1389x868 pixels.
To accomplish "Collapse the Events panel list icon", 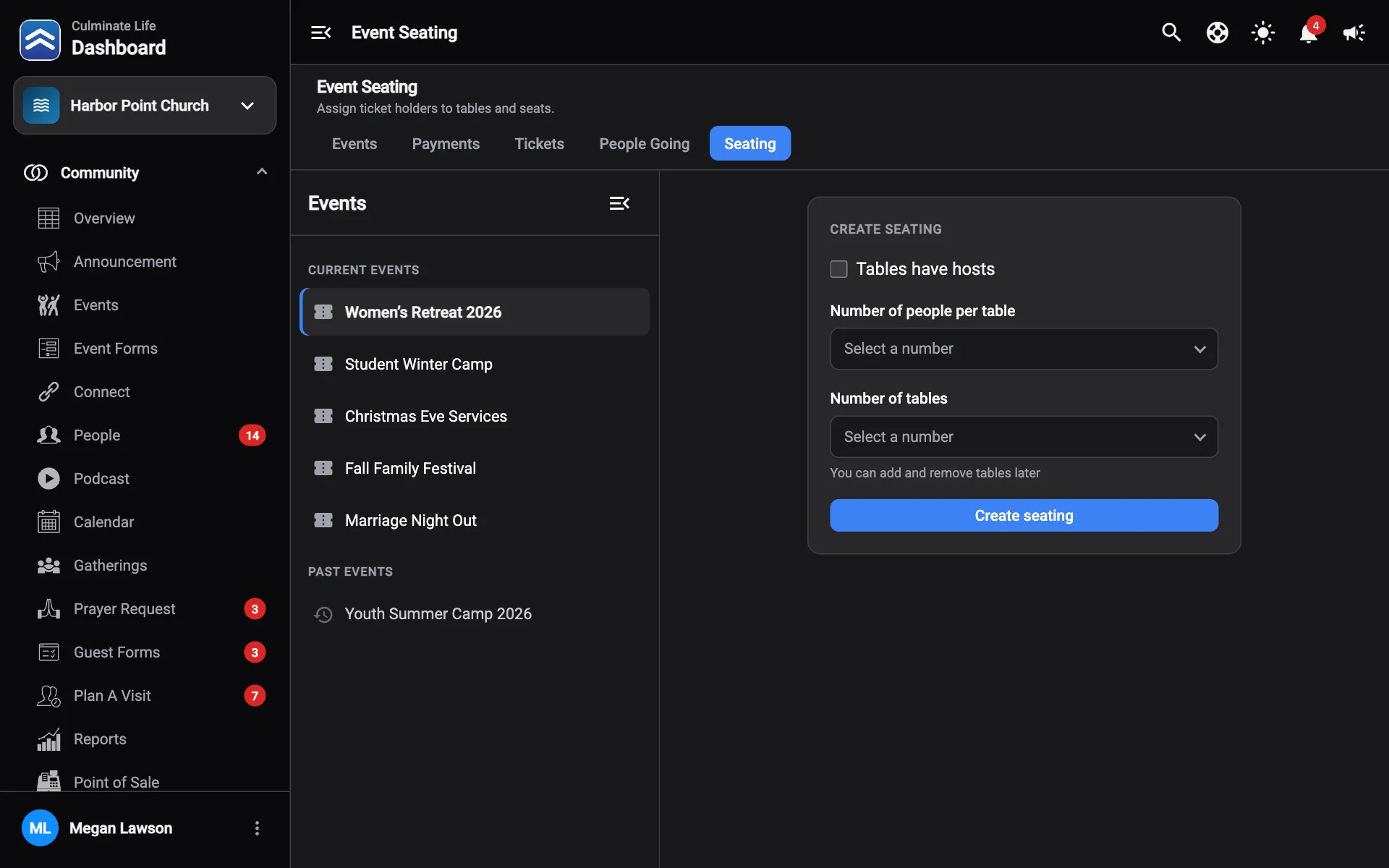I will coord(619,203).
